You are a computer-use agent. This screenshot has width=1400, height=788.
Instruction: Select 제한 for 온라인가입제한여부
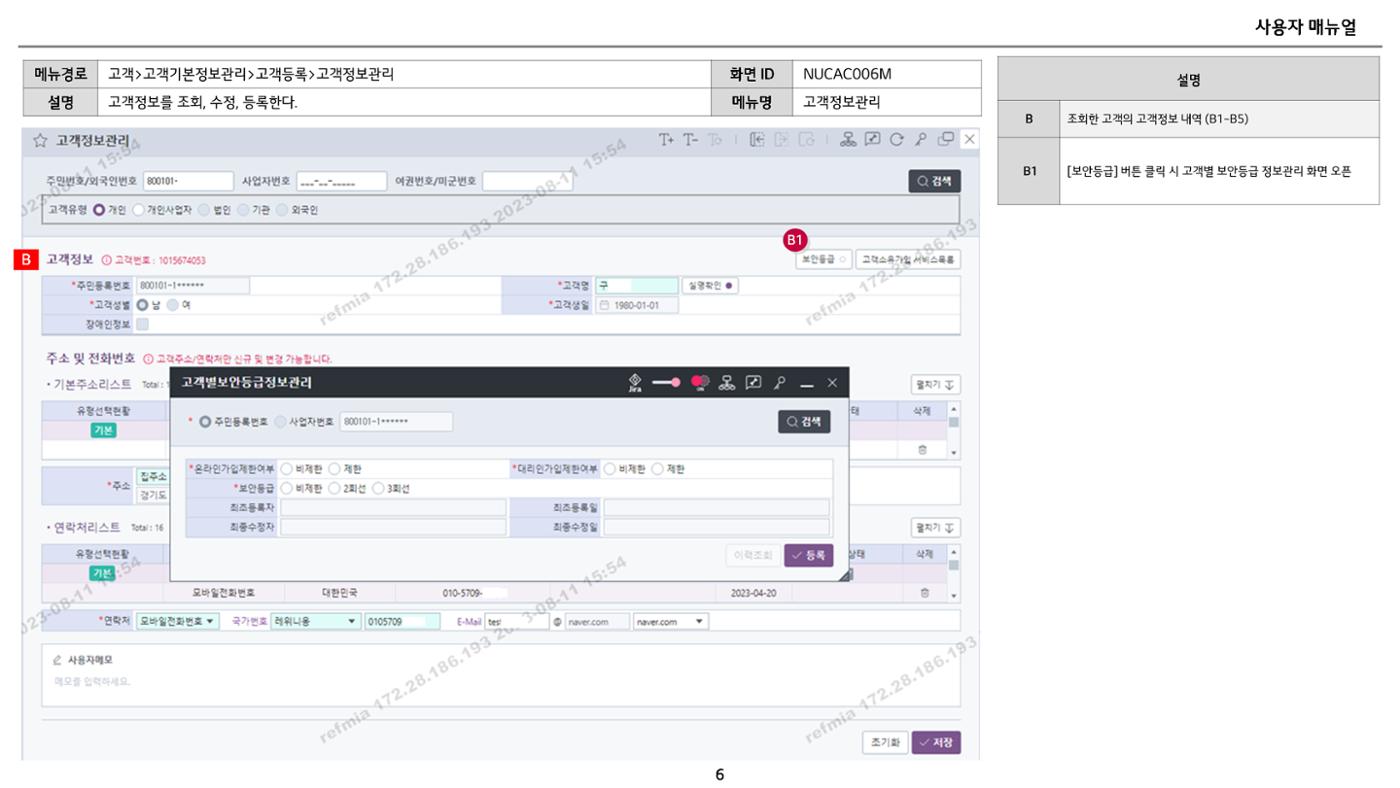pyautogui.click(x=334, y=469)
